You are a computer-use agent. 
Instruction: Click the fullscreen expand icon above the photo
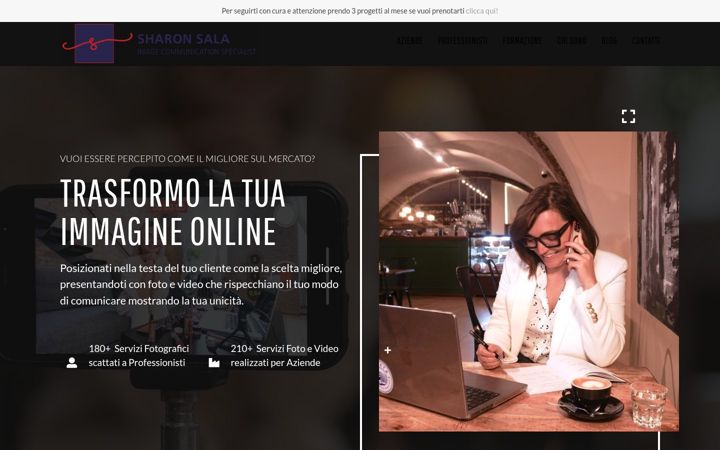(628, 116)
